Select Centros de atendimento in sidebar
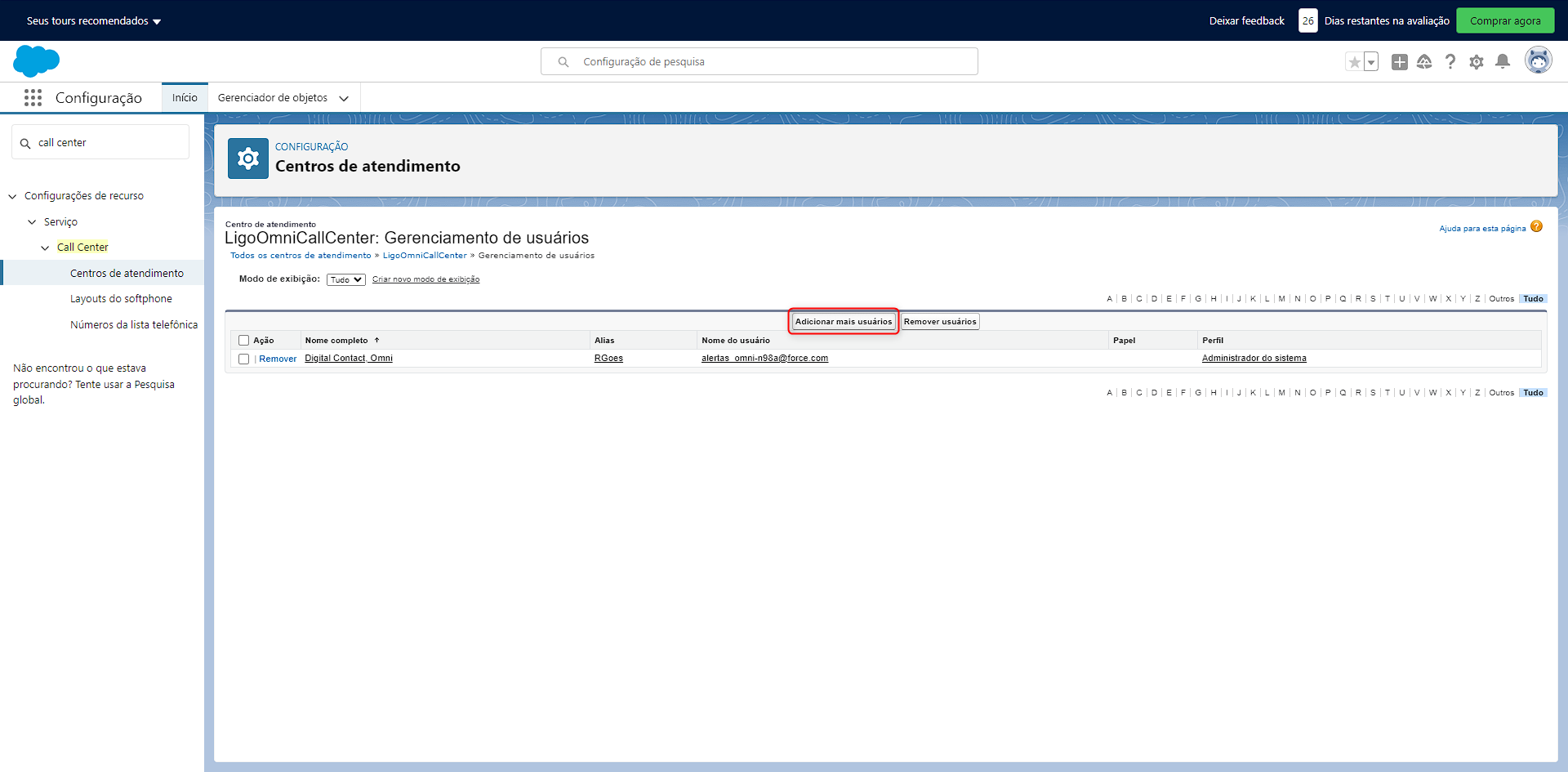 127,274
